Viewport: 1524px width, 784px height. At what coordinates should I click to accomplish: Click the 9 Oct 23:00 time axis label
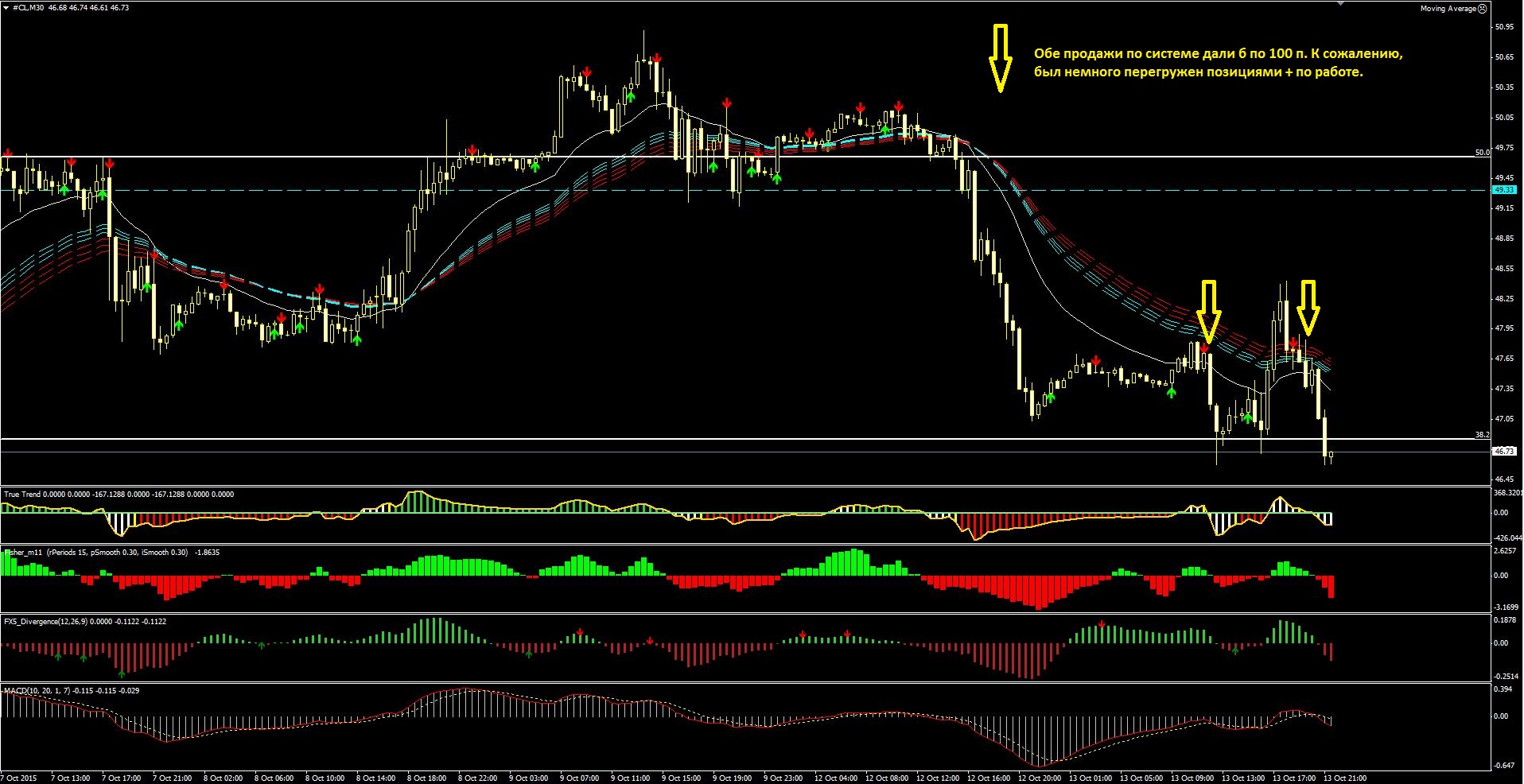[783, 778]
